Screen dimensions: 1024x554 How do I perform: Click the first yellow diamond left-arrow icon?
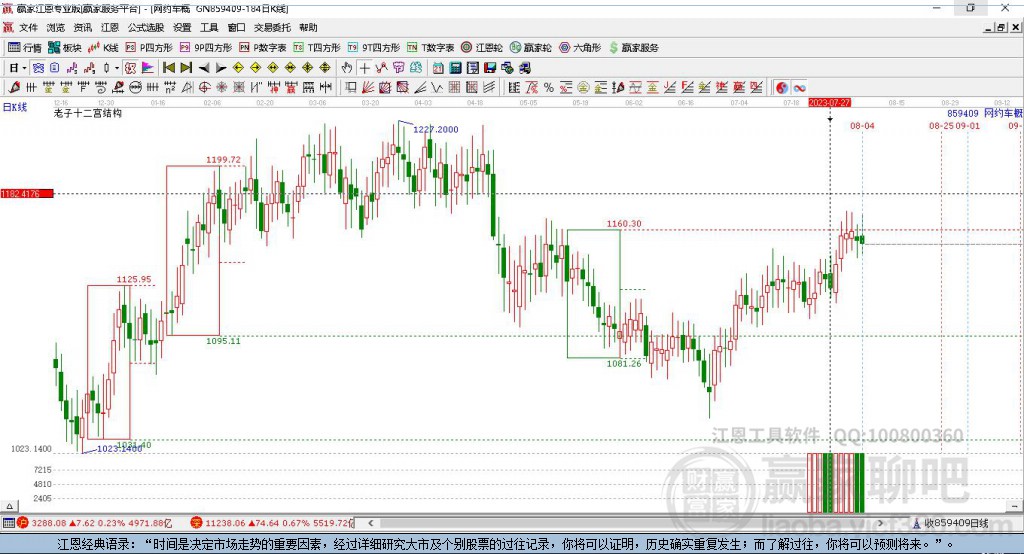(x=238, y=68)
